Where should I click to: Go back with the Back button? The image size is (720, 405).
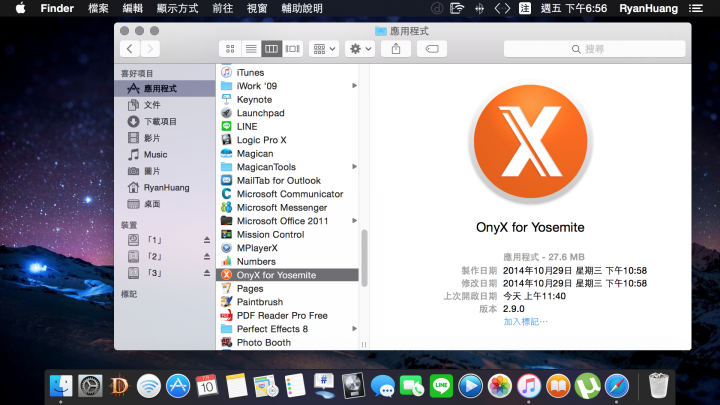point(130,49)
